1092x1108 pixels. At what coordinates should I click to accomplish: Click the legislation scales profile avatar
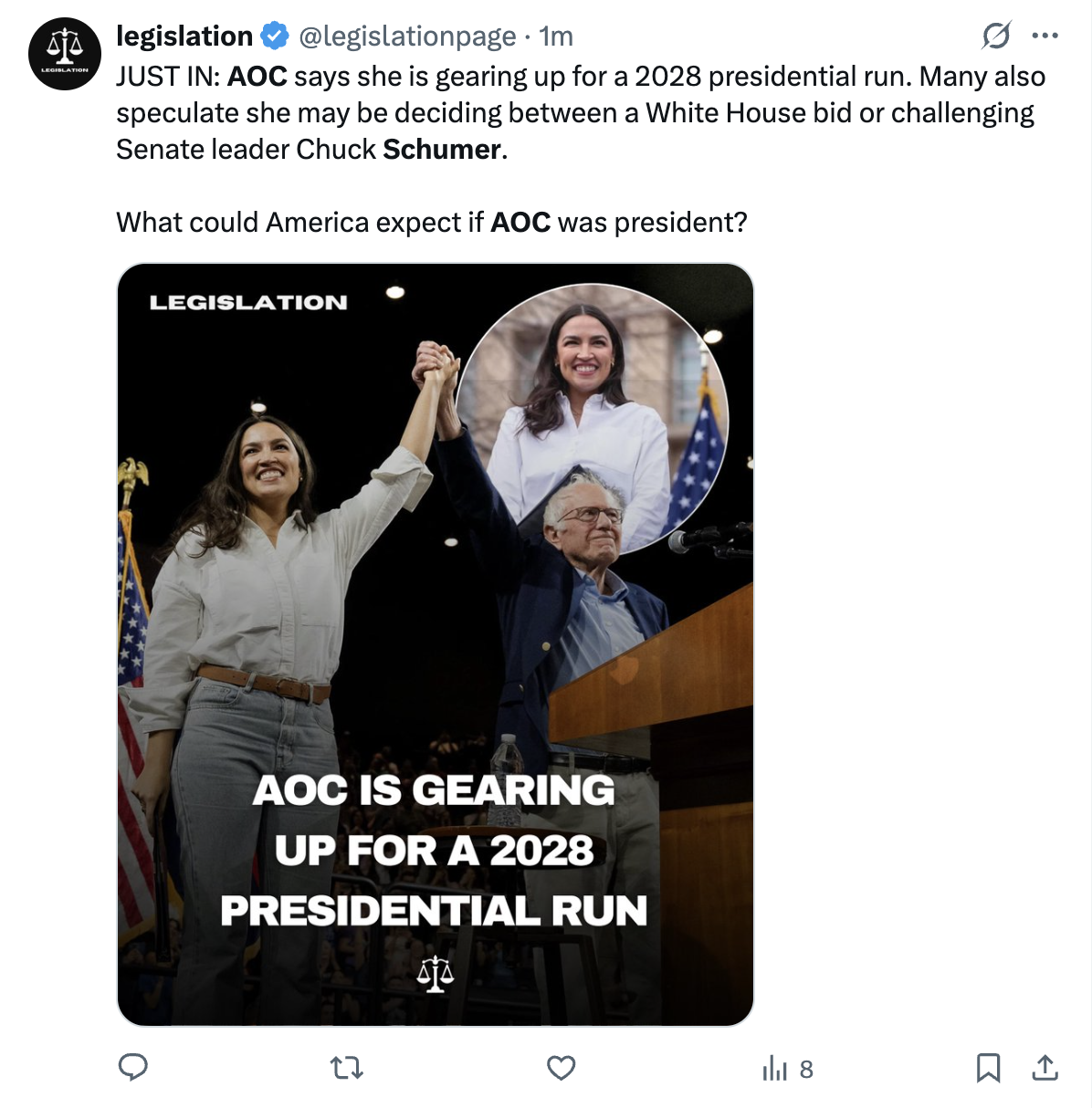click(x=65, y=54)
